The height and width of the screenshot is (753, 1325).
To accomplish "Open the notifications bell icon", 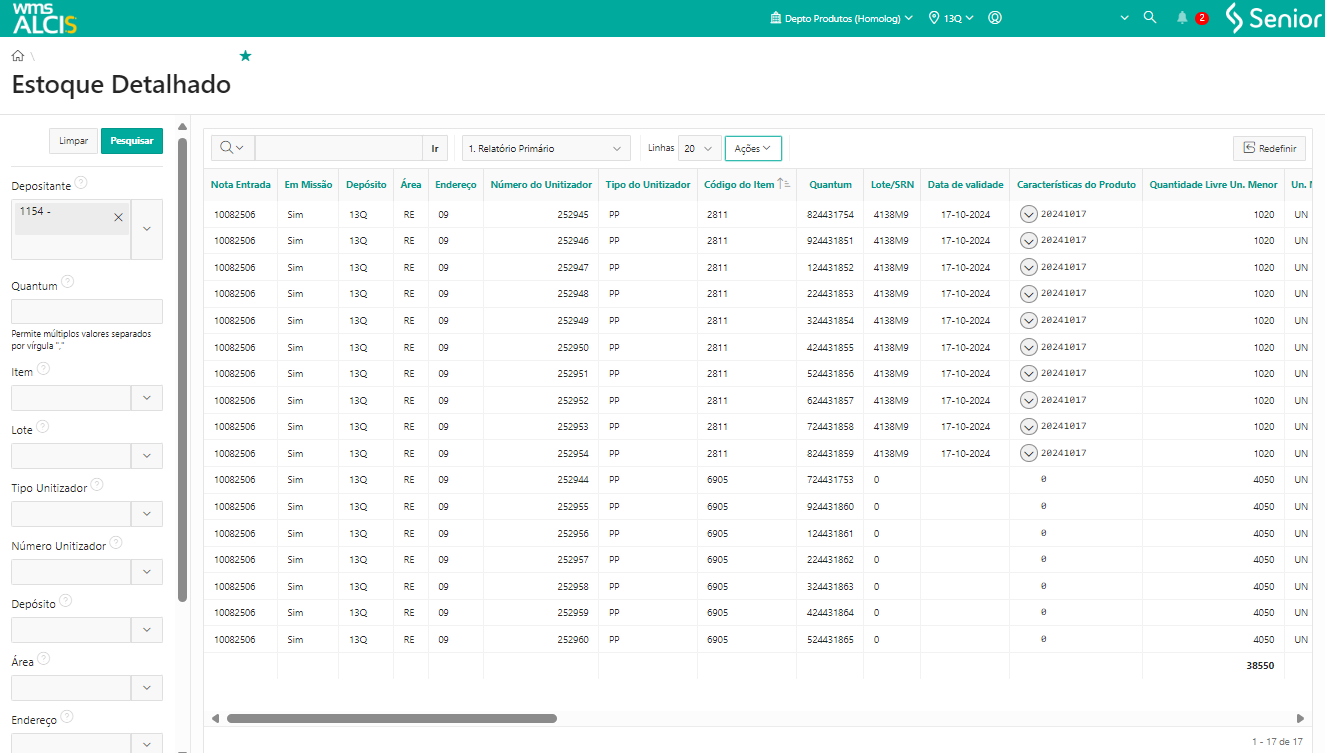I will click(x=1182, y=18).
